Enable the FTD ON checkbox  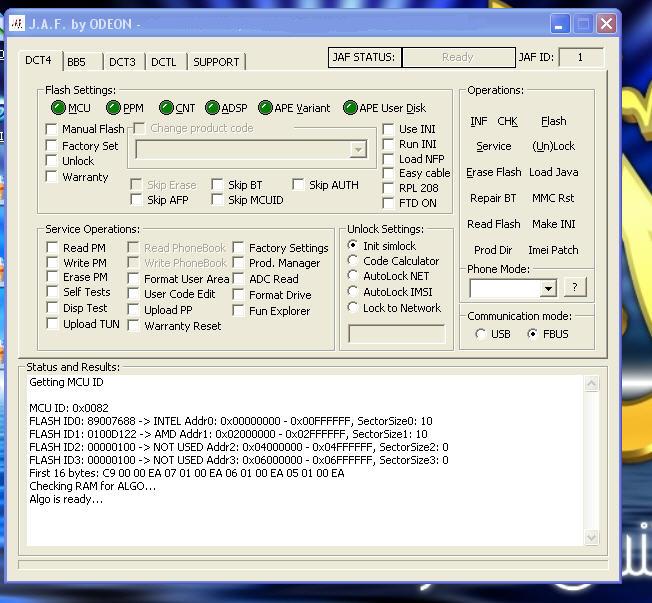(388, 203)
